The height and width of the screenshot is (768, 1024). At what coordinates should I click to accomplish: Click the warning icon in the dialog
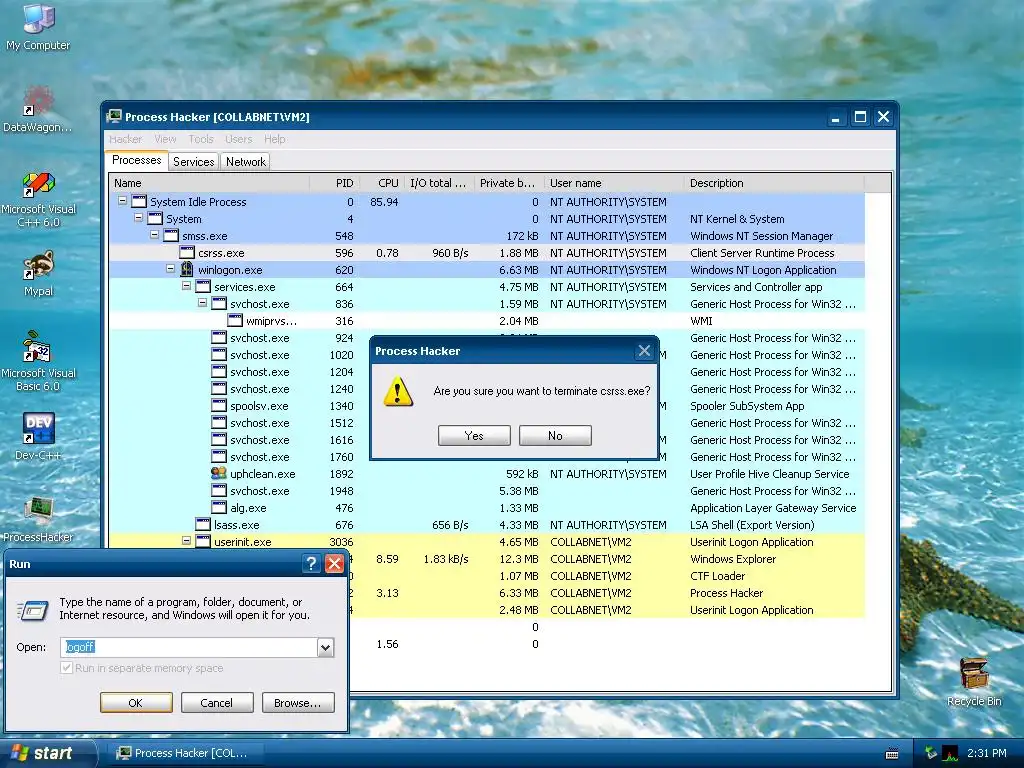[398, 391]
